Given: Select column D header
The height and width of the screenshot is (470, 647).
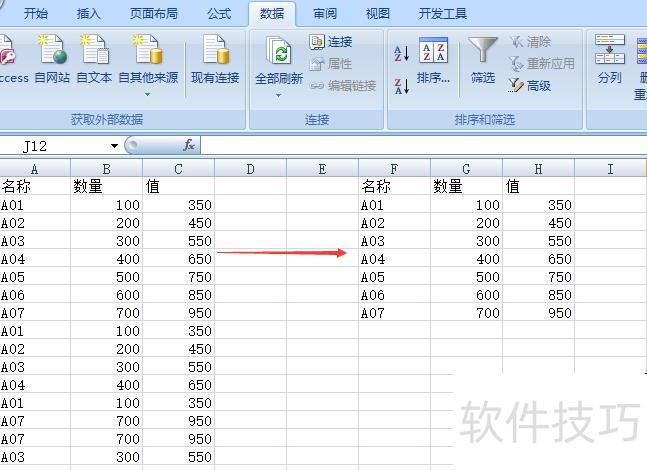Looking at the screenshot, I should click(x=250, y=169).
